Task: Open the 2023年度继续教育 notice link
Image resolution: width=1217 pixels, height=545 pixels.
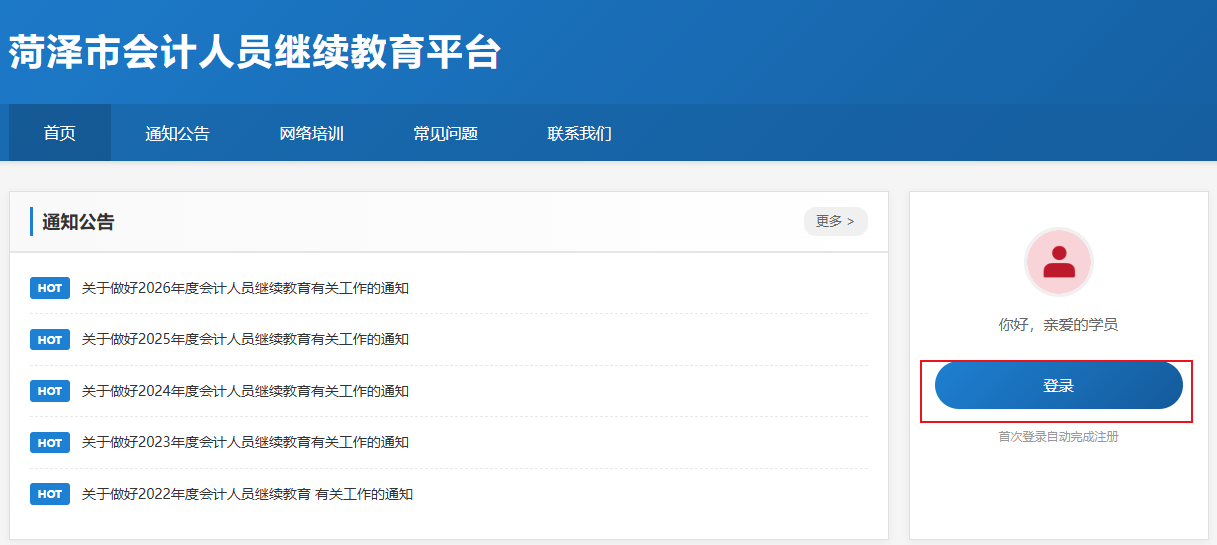Action: point(245,442)
